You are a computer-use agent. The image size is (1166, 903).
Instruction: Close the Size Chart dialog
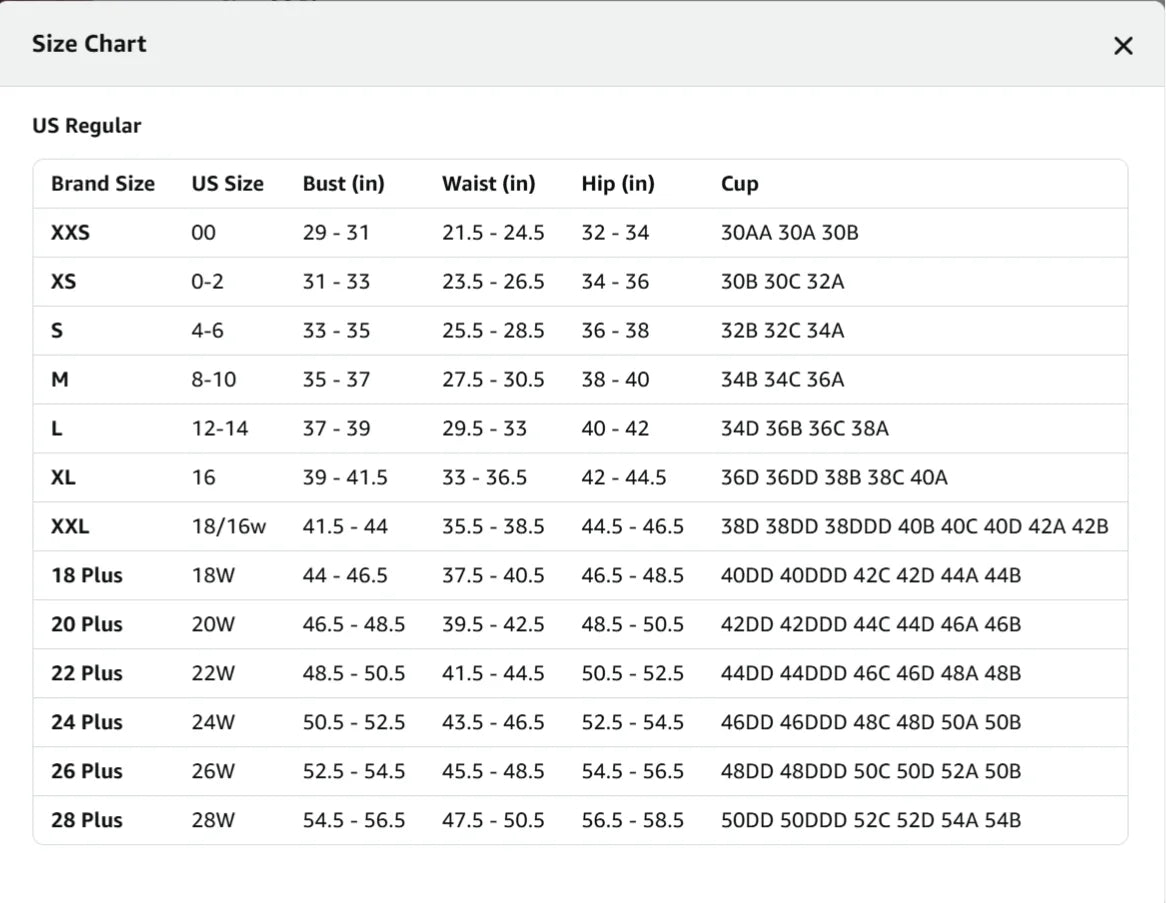click(x=1123, y=46)
